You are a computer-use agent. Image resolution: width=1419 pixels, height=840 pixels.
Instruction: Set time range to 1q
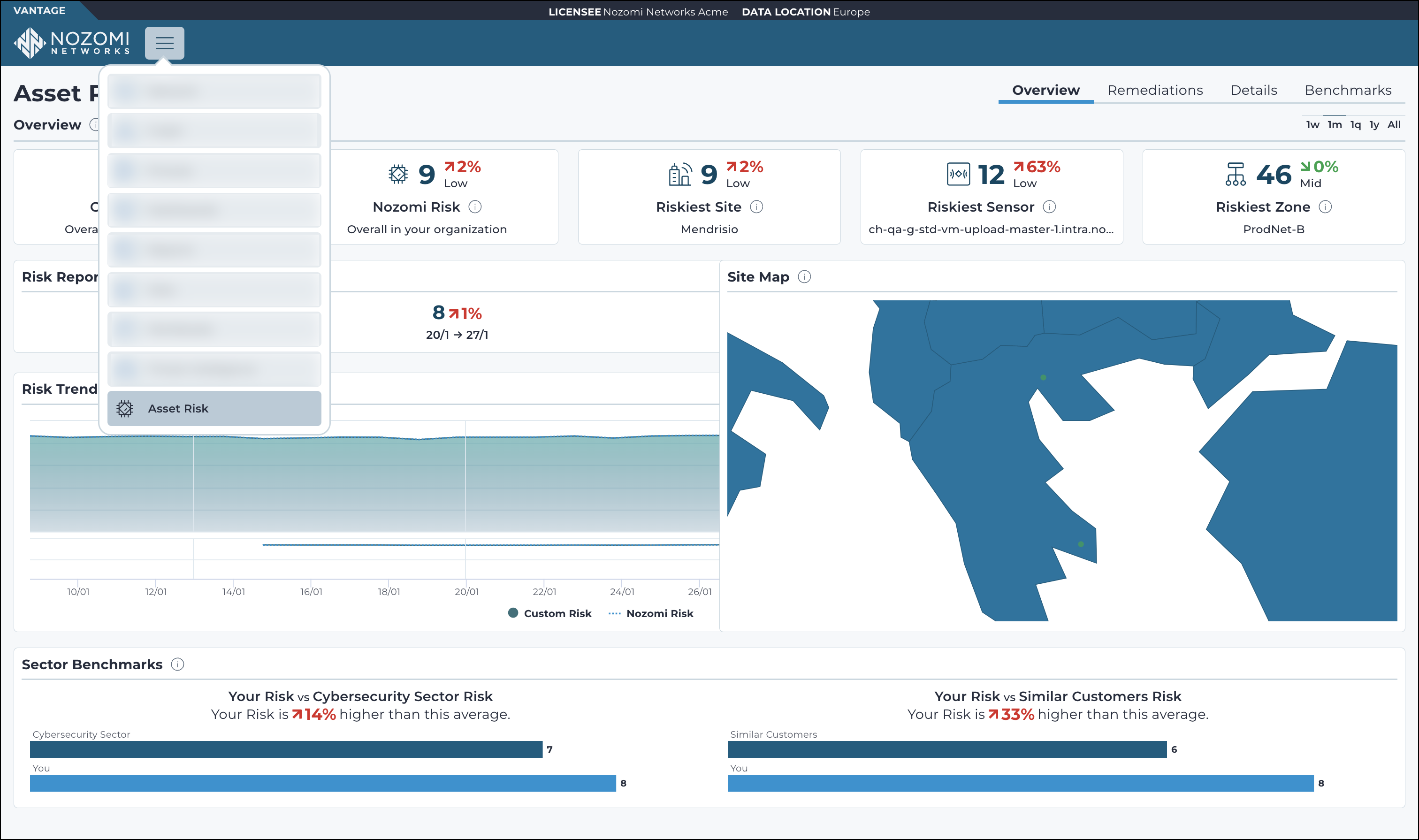(x=1355, y=124)
